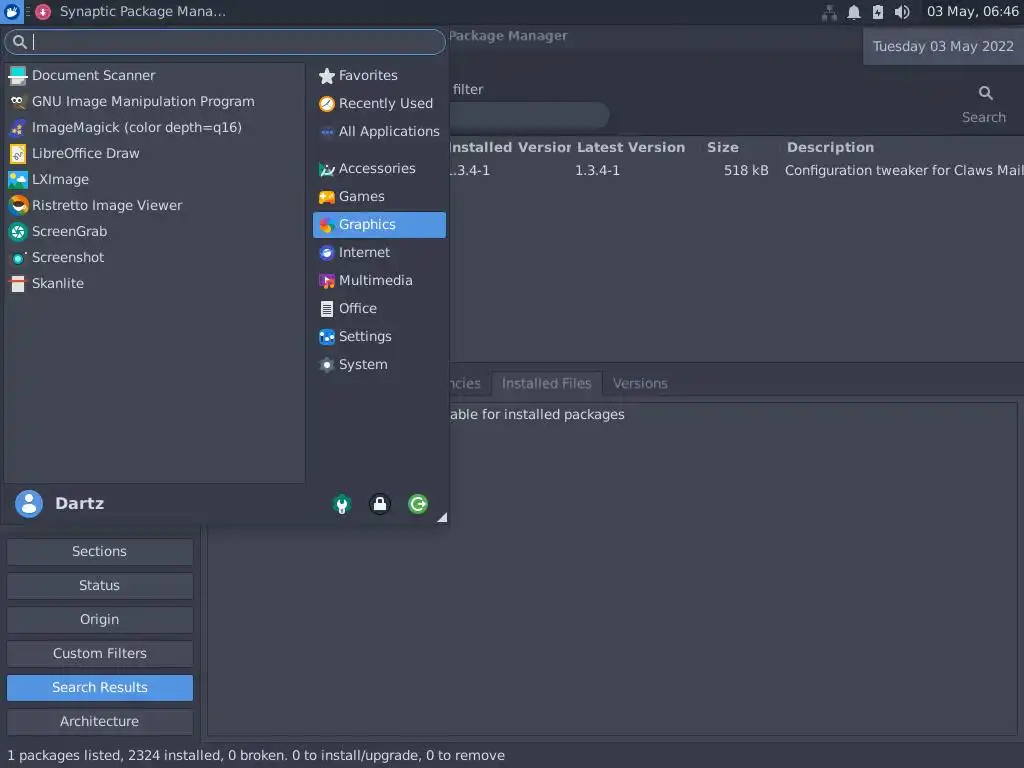Sort by the Description column header

[x=830, y=148]
